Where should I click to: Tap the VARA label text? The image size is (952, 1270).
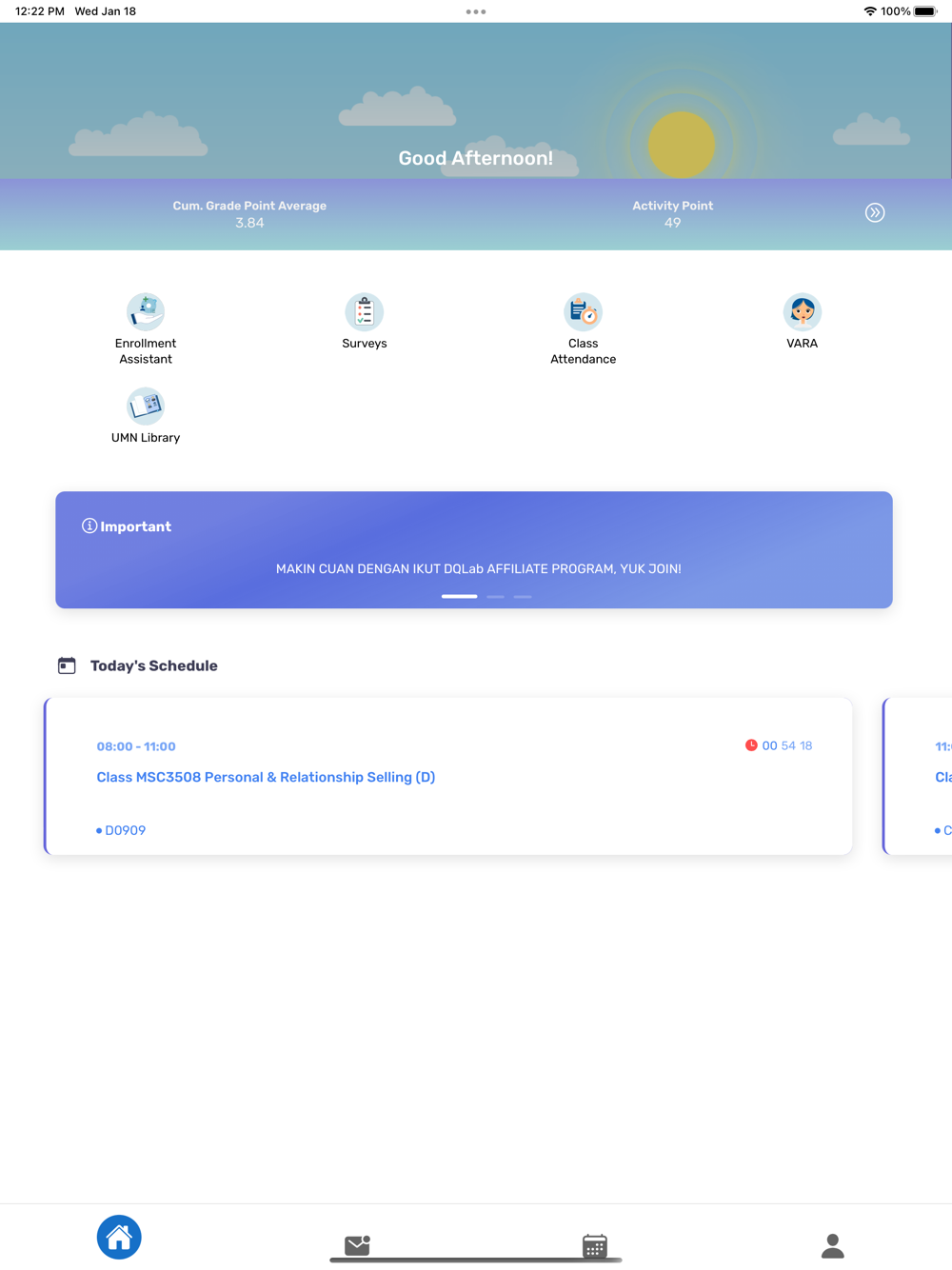coord(803,344)
